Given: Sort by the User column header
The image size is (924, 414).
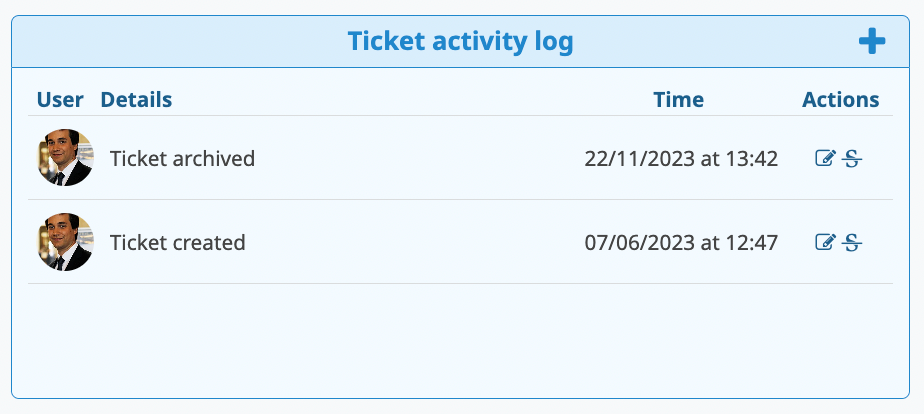Looking at the screenshot, I should [x=60, y=100].
